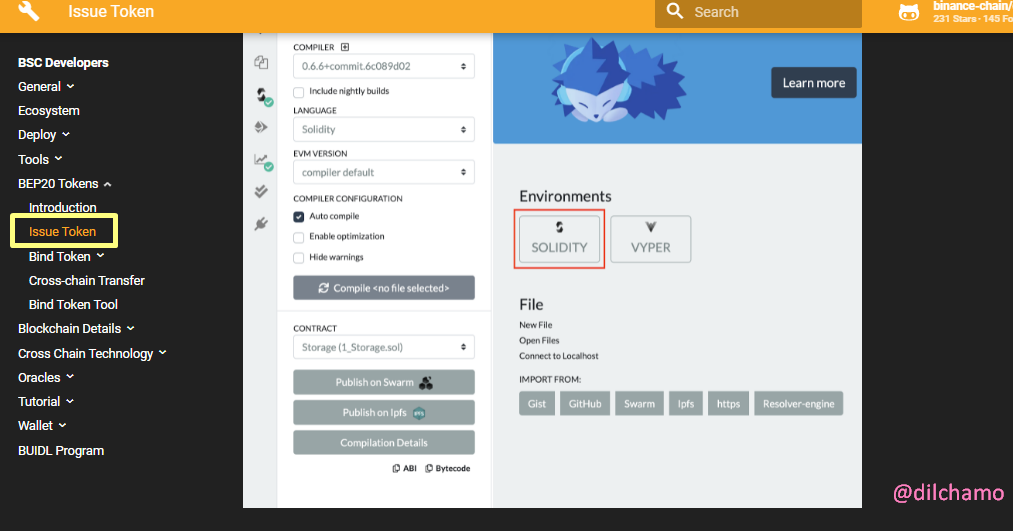
Task: Open Cross-chain Transfer page
Action: coord(87,280)
